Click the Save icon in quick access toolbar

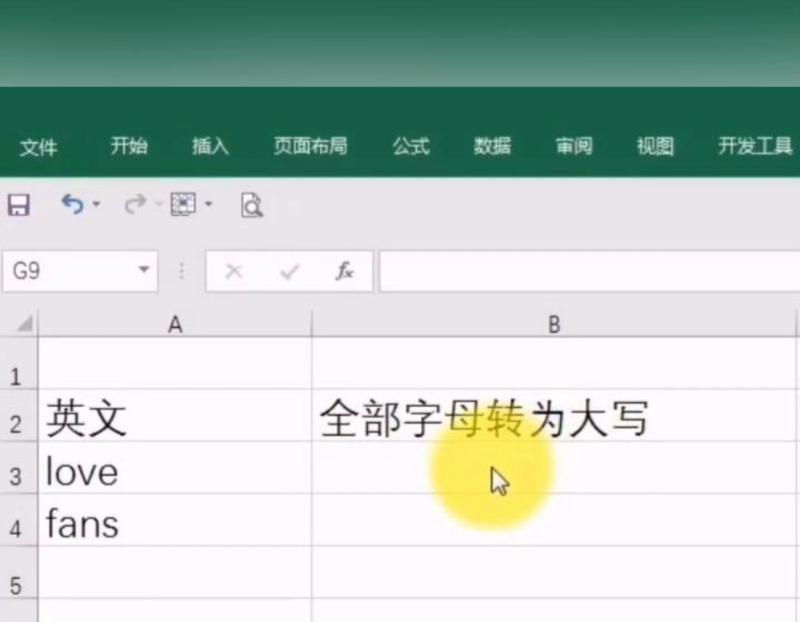[x=17, y=205]
